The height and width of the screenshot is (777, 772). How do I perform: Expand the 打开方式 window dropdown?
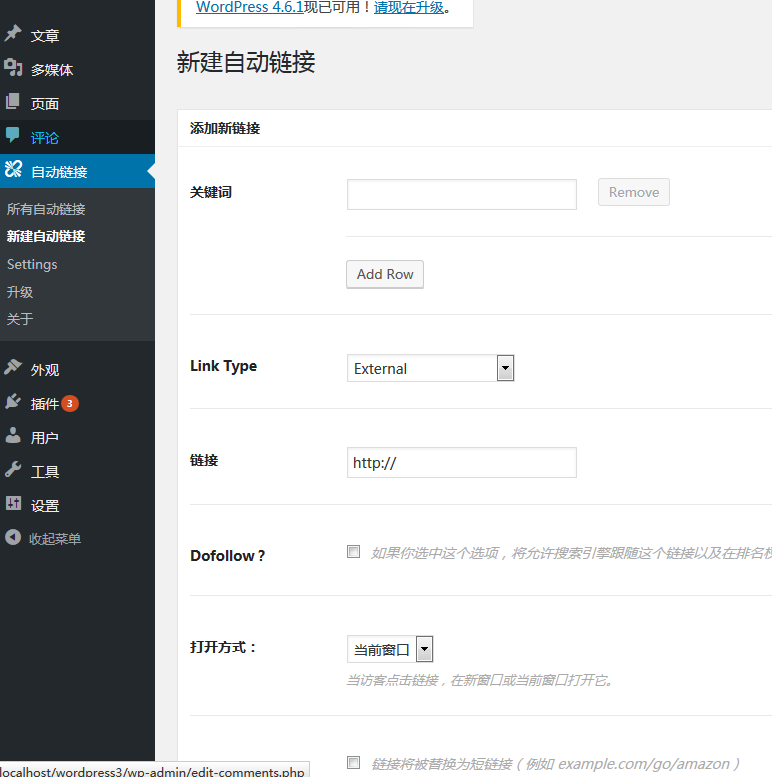pyautogui.click(x=390, y=649)
